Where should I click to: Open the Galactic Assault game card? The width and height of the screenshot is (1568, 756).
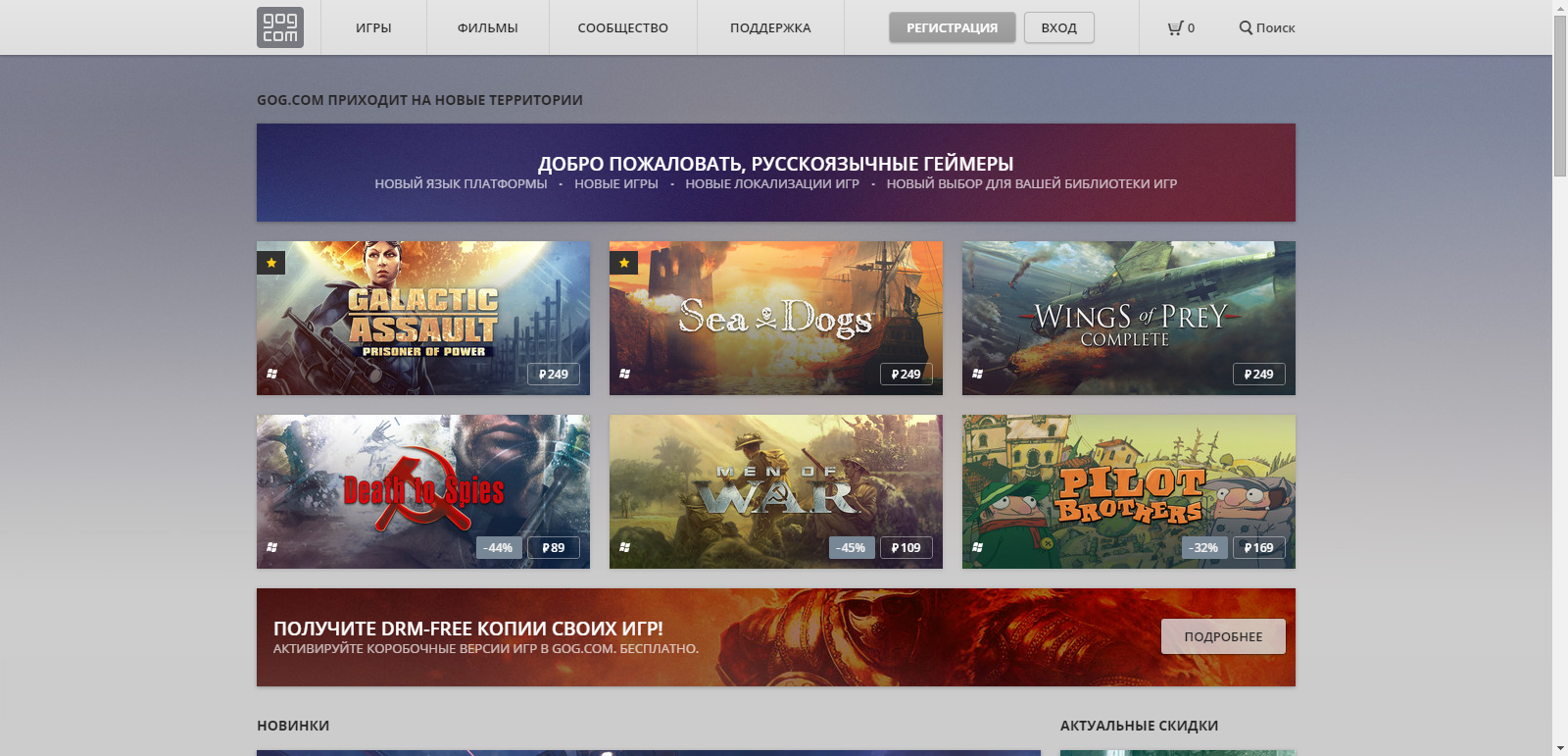[x=423, y=318]
